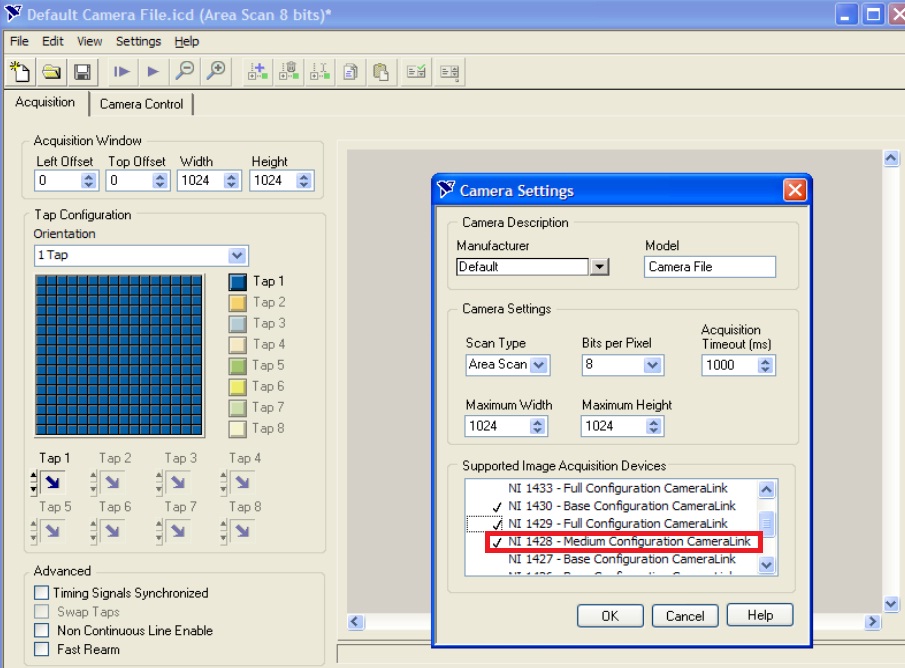This screenshot has height=668, width=905.
Task: Switch to the Camera Control tab
Action: (x=141, y=104)
